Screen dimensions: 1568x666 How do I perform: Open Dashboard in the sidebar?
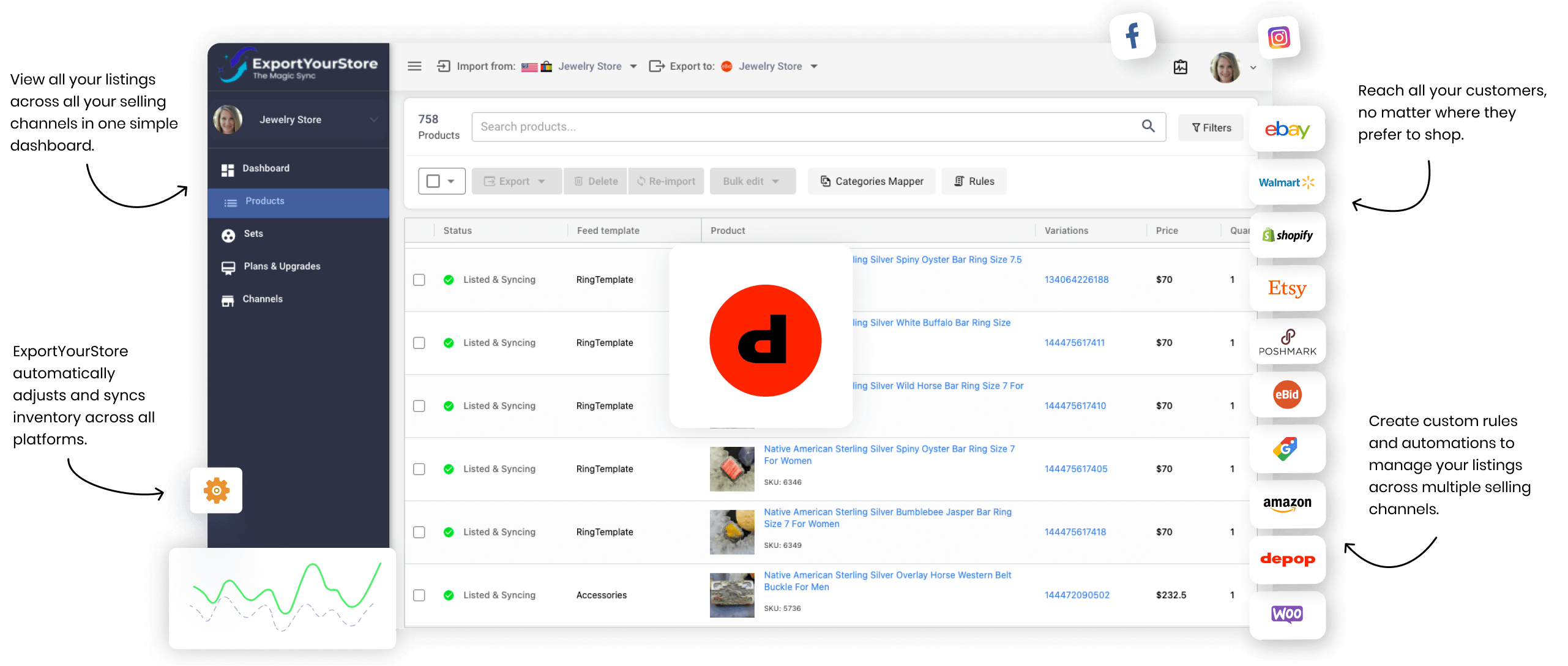tap(266, 168)
